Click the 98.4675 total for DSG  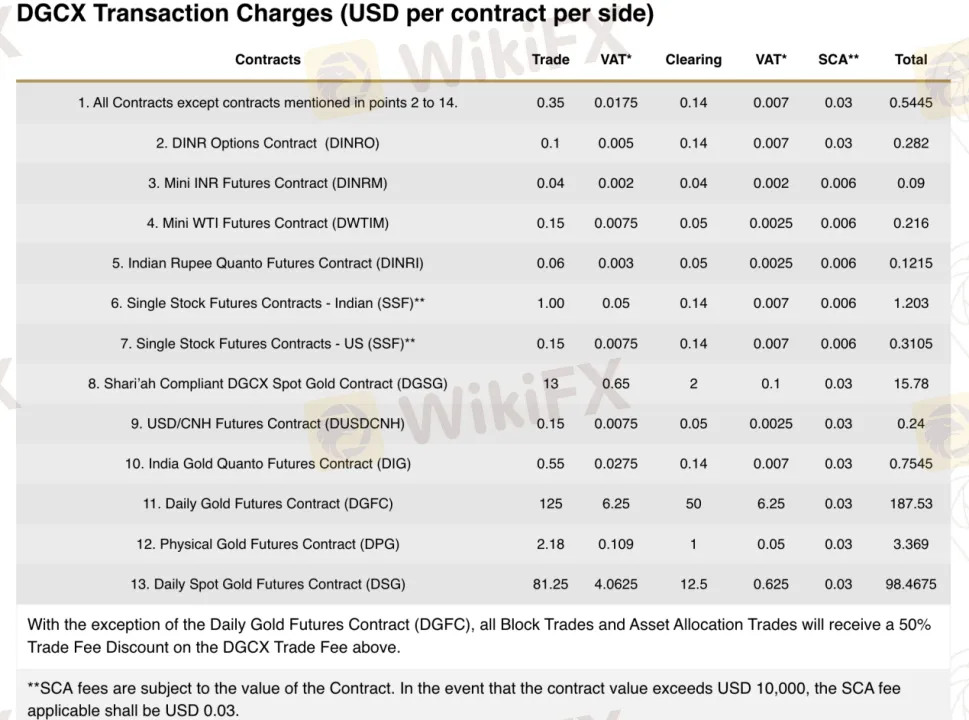click(911, 584)
